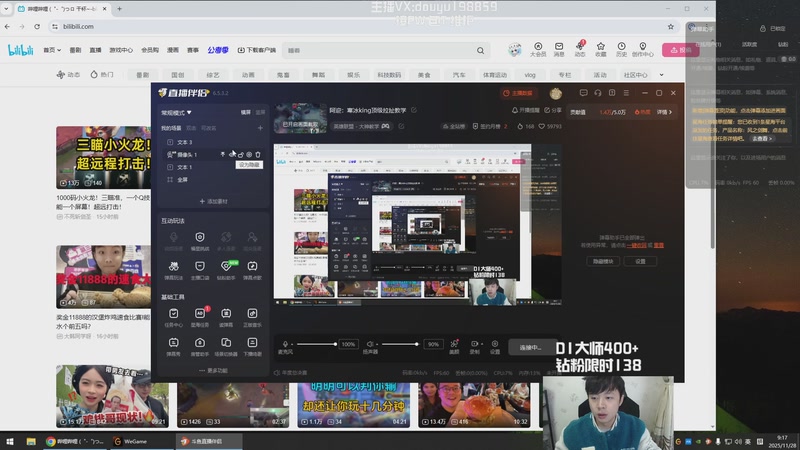Expand 详情 details arrow in 贡献值 panel

point(664,112)
